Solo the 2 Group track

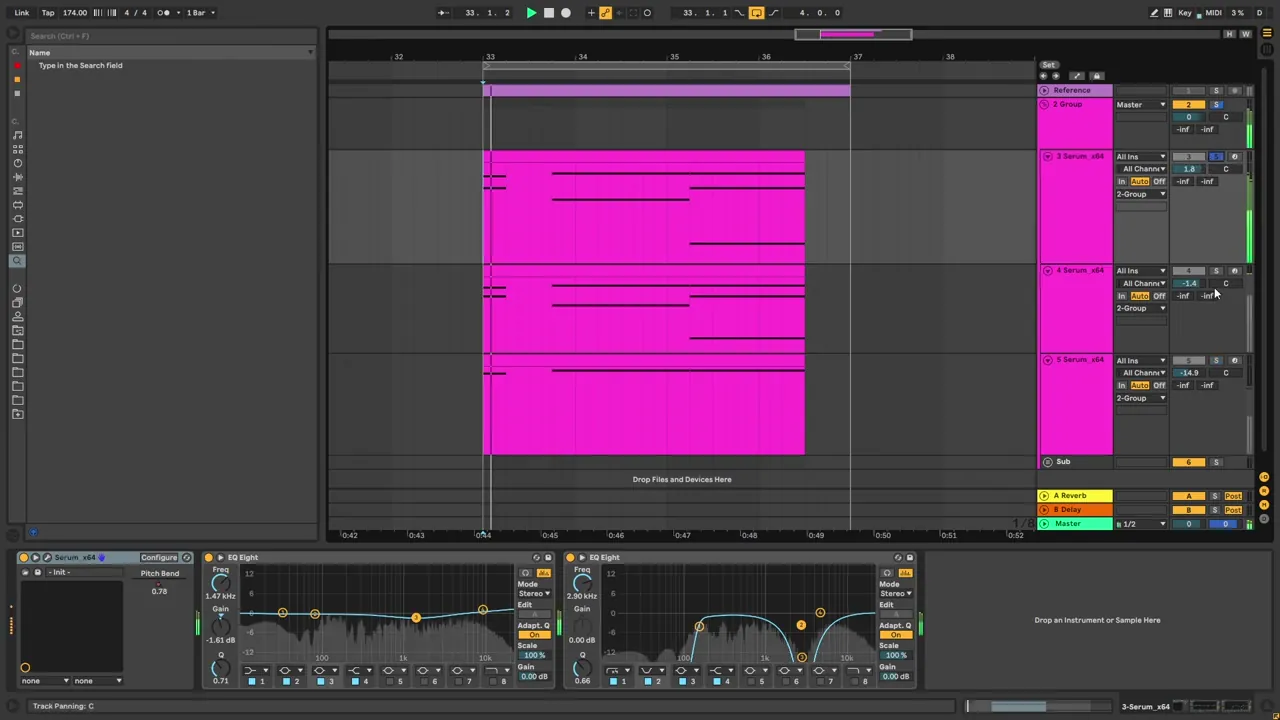point(1217,104)
